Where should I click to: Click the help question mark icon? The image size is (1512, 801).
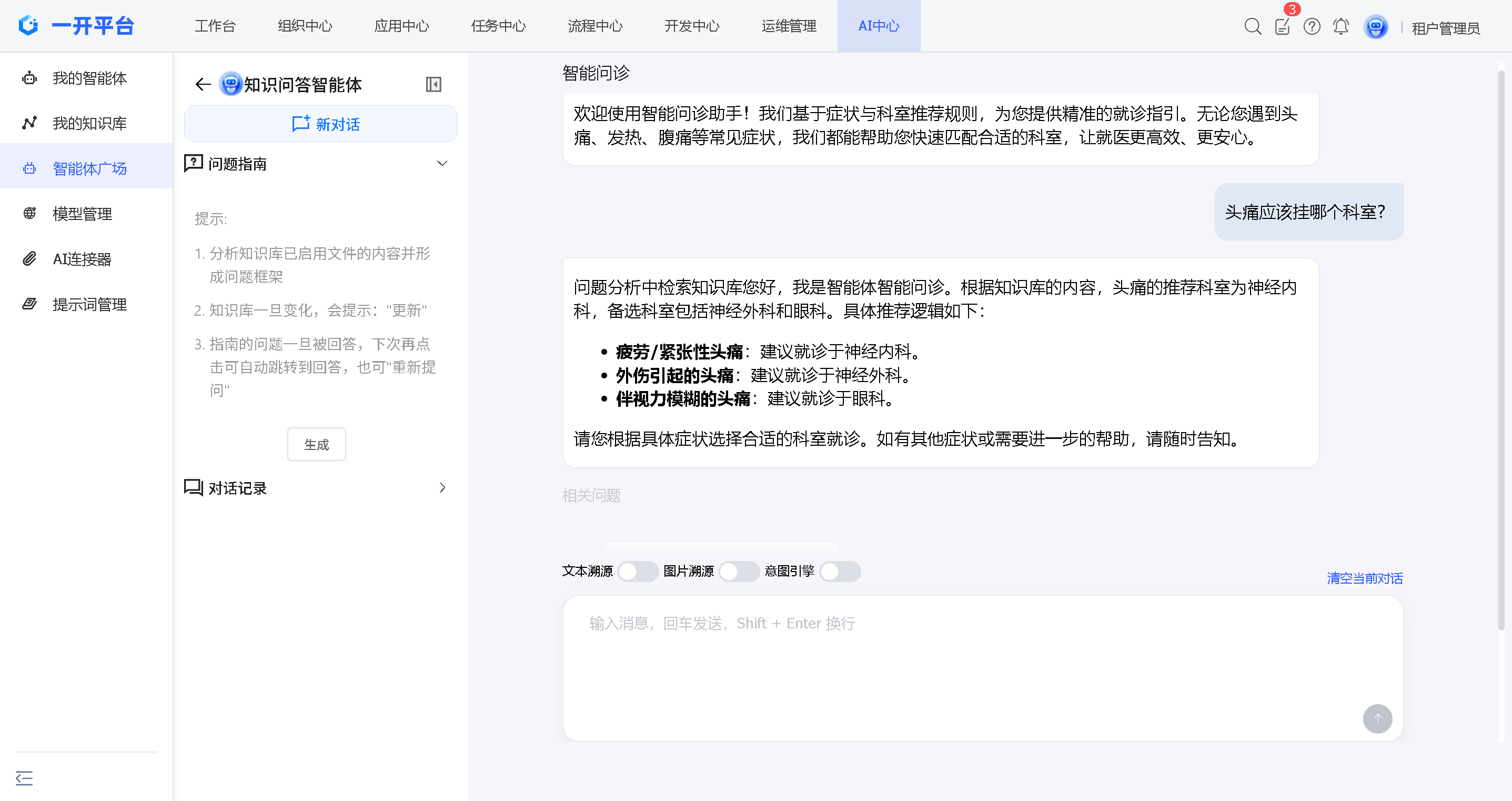coord(1312,26)
